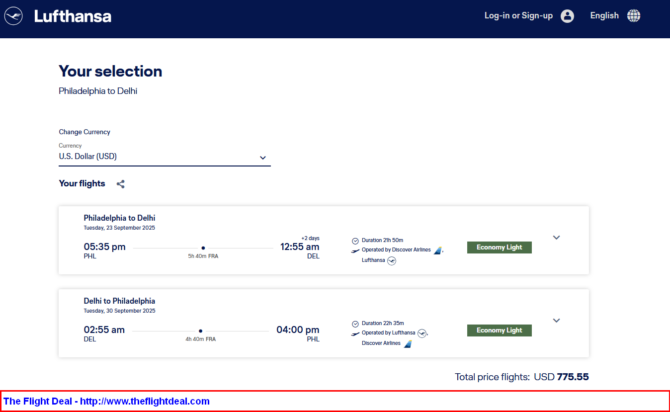This screenshot has width=670, height=412.
Task: Click the Change Currency label
Action: point(84,132)
